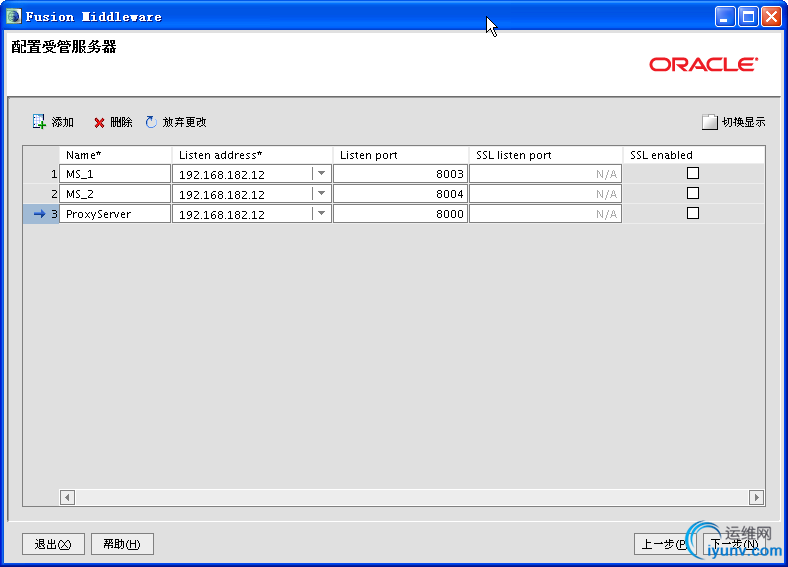Click the MS_1 name field
The image size is (788, 567).
(115, 174)
